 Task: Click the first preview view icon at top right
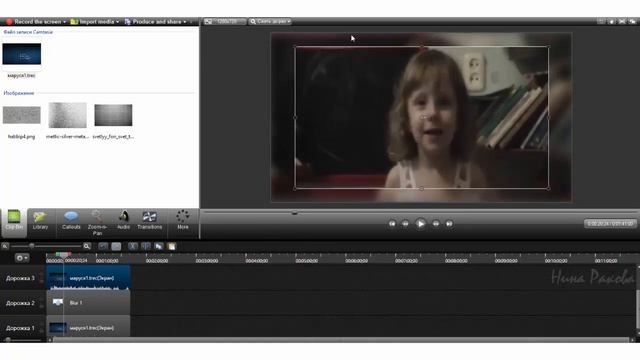click(601, 21)
